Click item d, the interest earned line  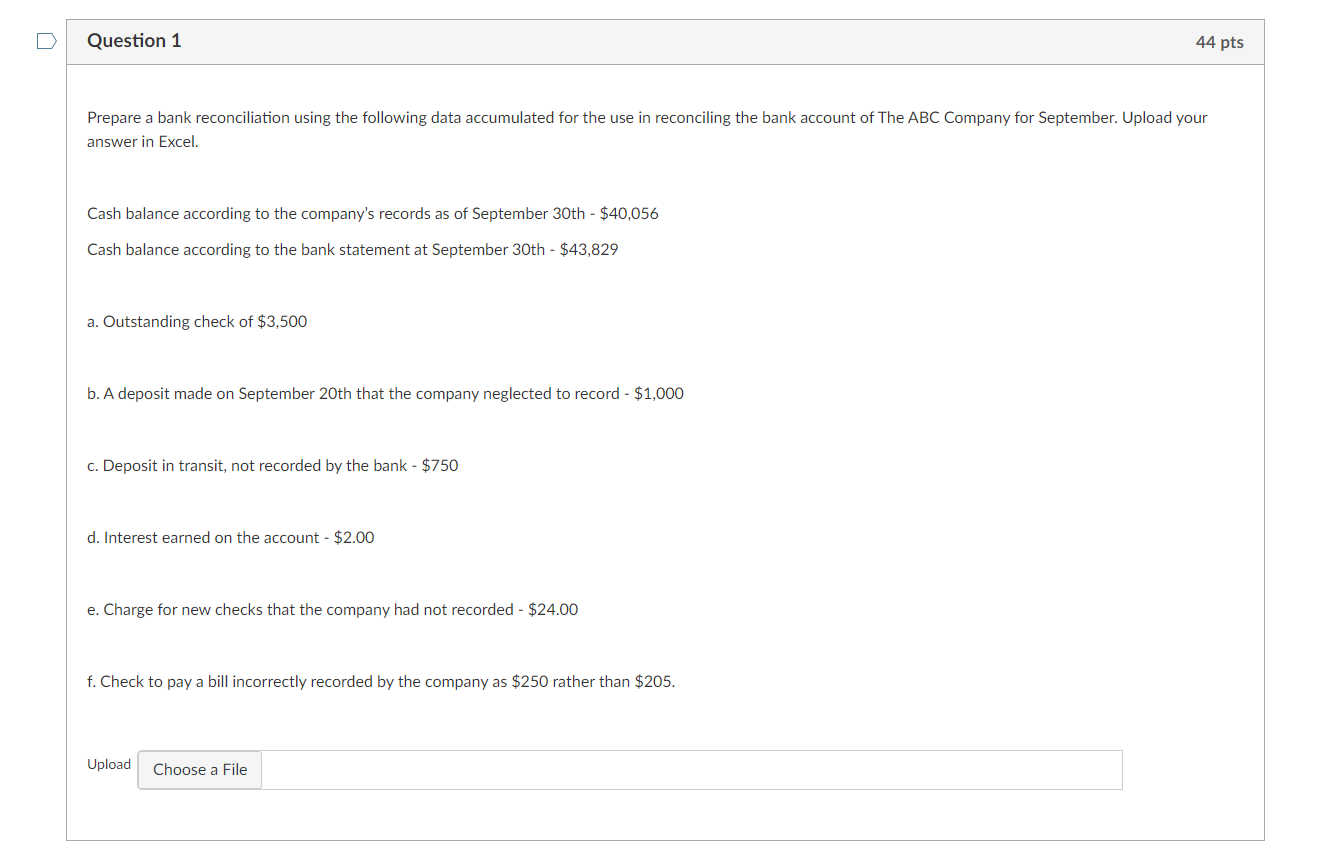point(231,537)
